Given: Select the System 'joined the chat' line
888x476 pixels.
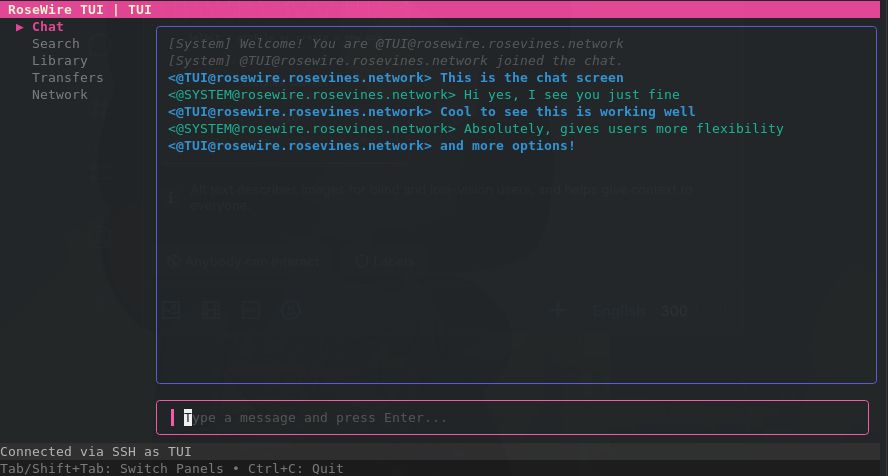Looking at the screenshot, I should [395, 61].
